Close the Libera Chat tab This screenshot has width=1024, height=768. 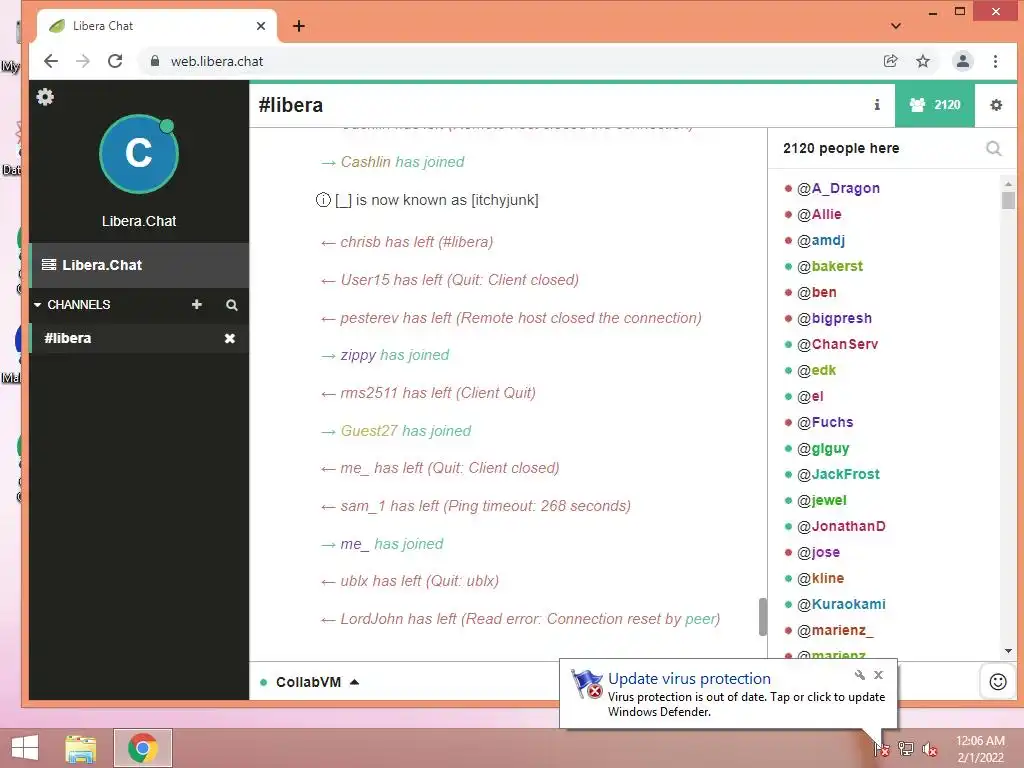pos(261,26)
